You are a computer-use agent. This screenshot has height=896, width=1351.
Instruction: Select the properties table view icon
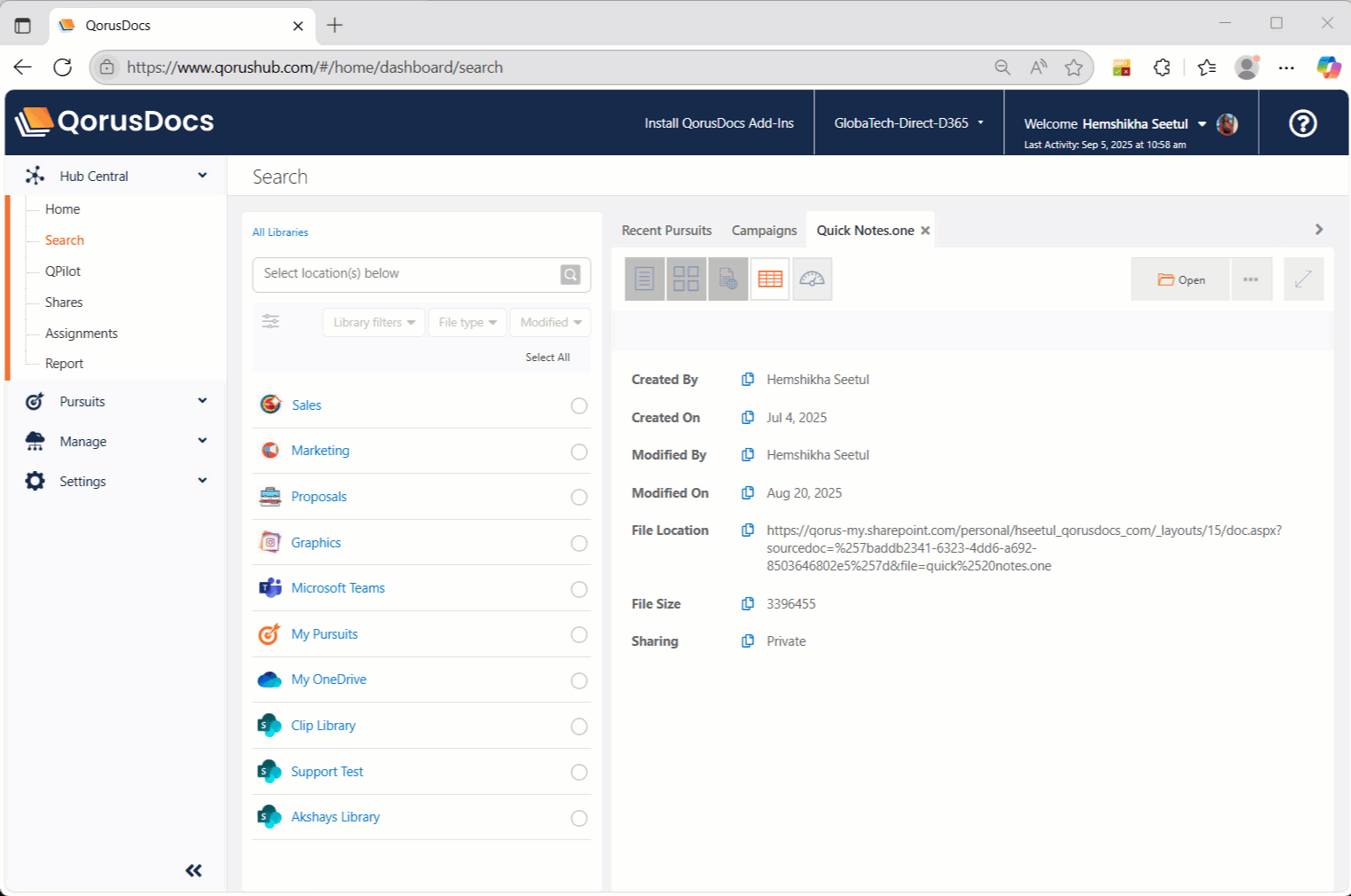pos(770,279)
